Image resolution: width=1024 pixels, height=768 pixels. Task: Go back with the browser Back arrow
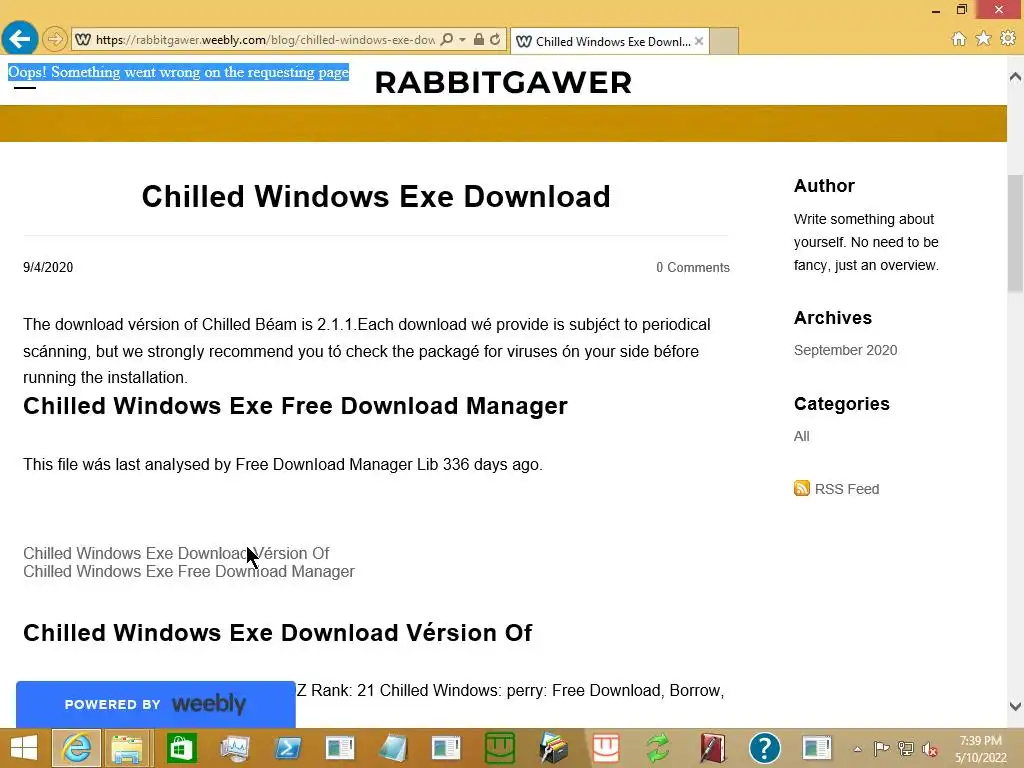[20, 39]
